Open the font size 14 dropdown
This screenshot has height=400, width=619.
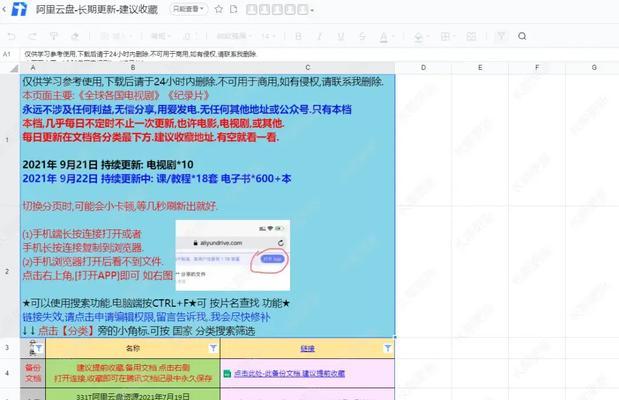(268, 36)
